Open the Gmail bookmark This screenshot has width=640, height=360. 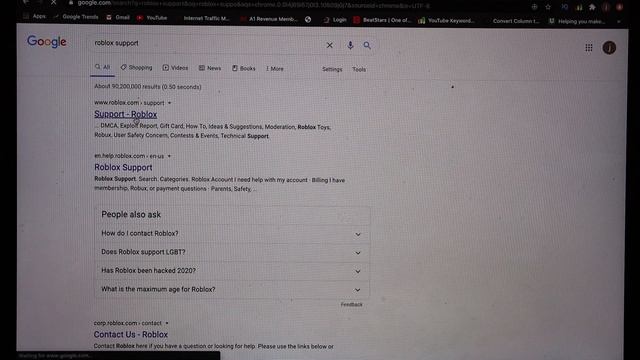[118, 17]
